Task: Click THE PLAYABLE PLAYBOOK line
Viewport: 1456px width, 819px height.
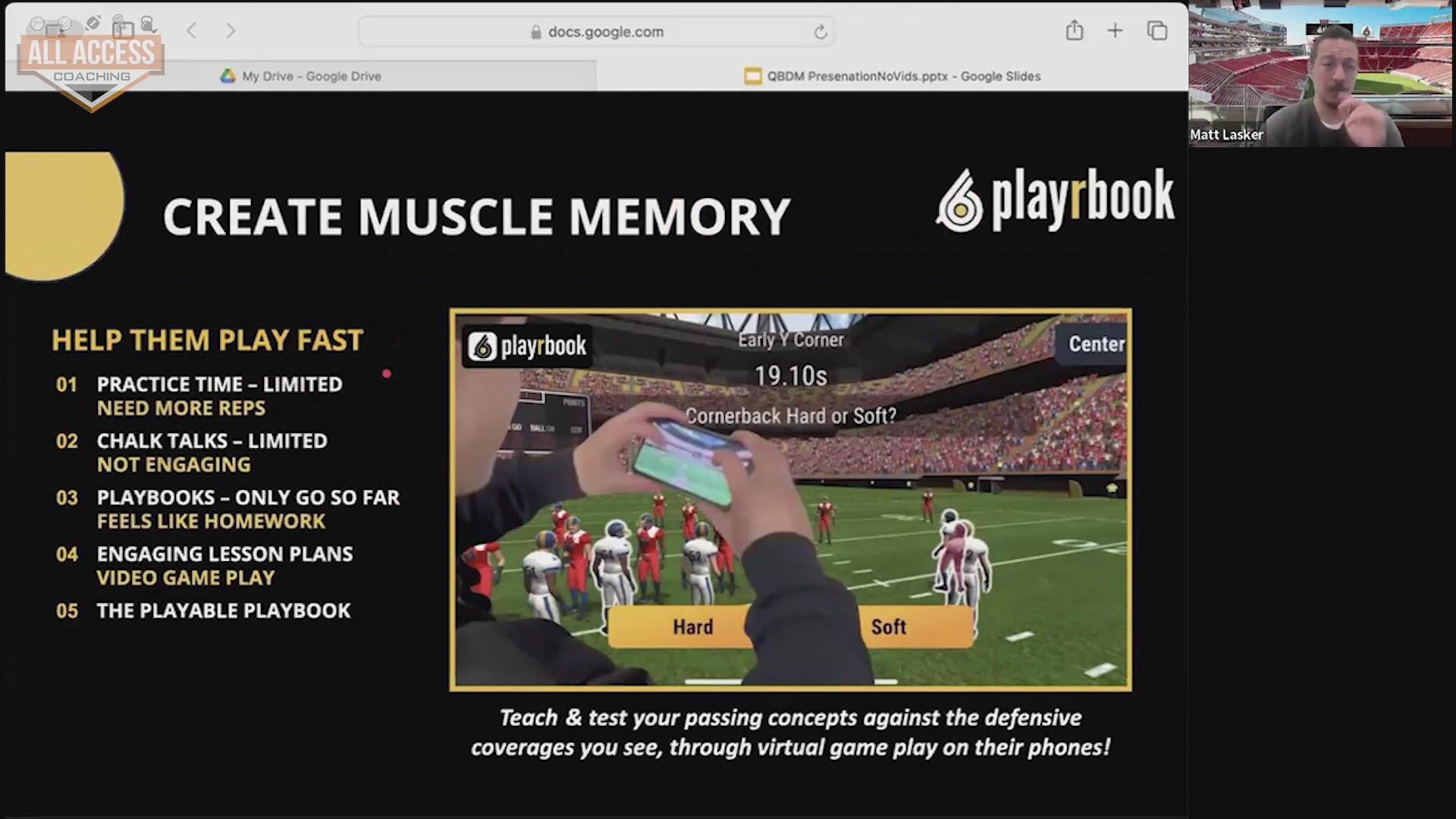Action: click(x=224, y=611)
